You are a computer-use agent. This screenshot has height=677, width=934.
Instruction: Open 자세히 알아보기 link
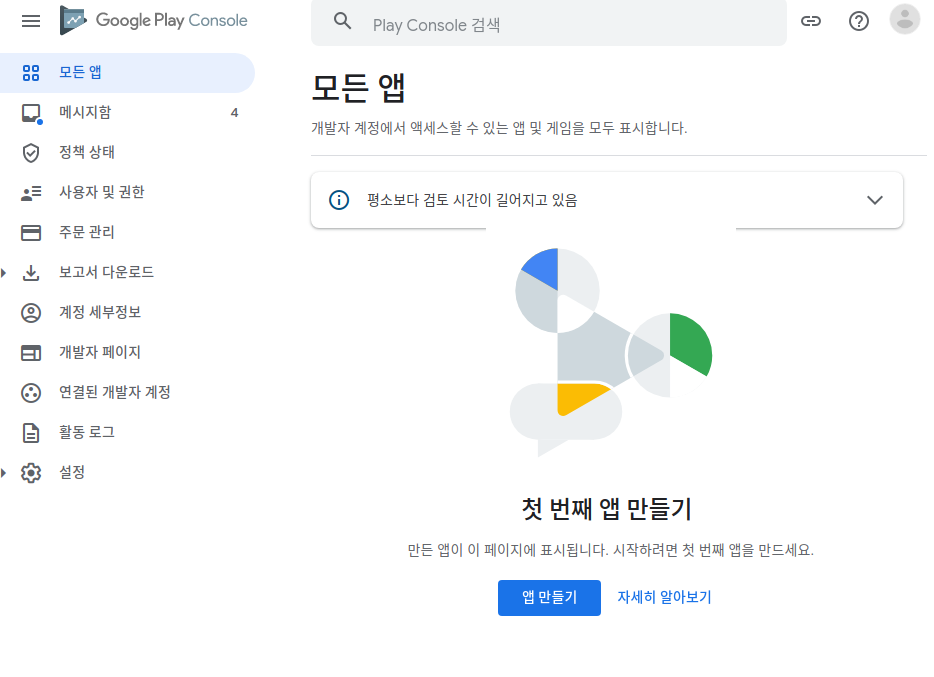(x=664, y=597)
